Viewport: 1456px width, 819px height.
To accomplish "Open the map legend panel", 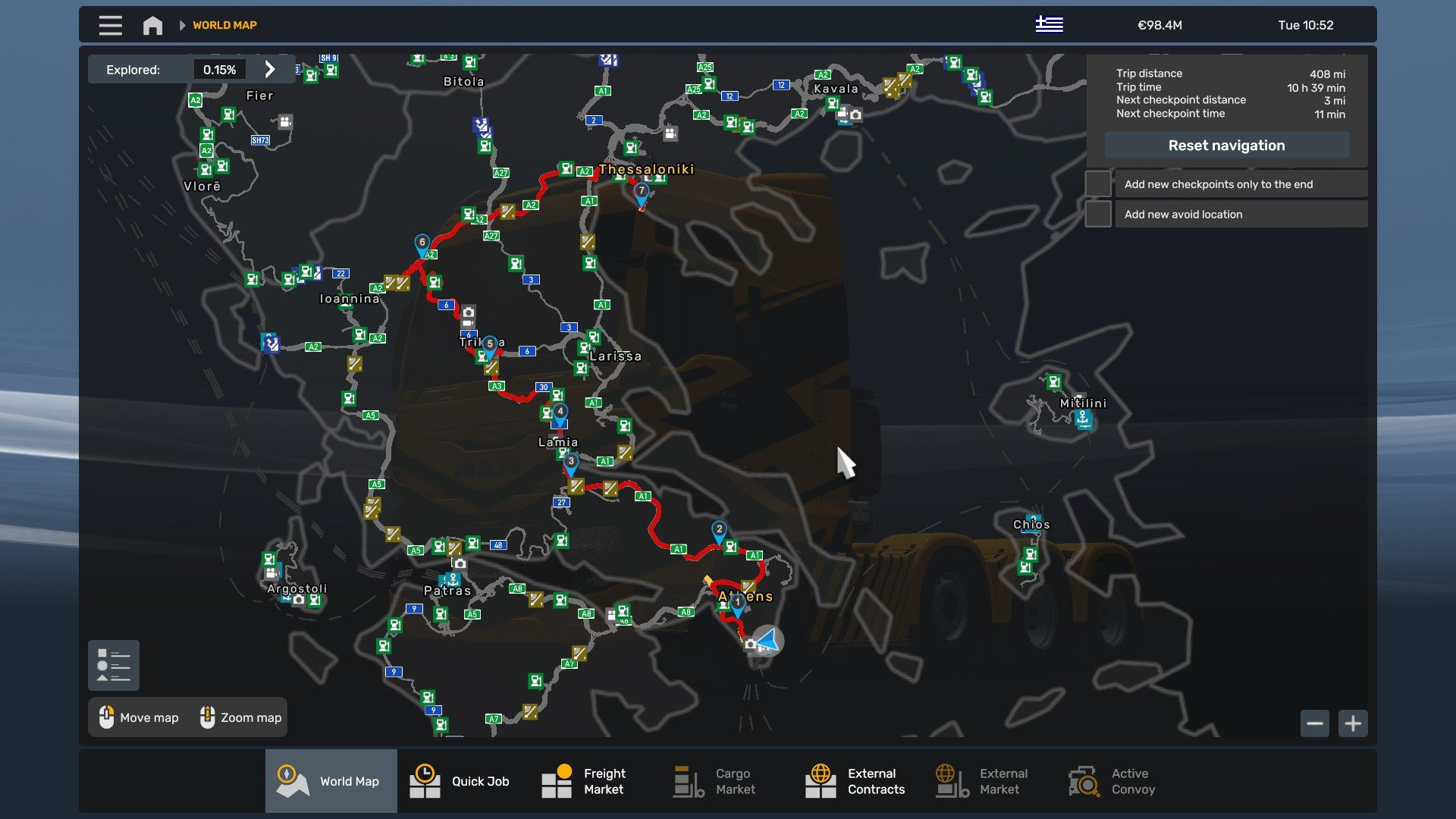I will 114,665.
